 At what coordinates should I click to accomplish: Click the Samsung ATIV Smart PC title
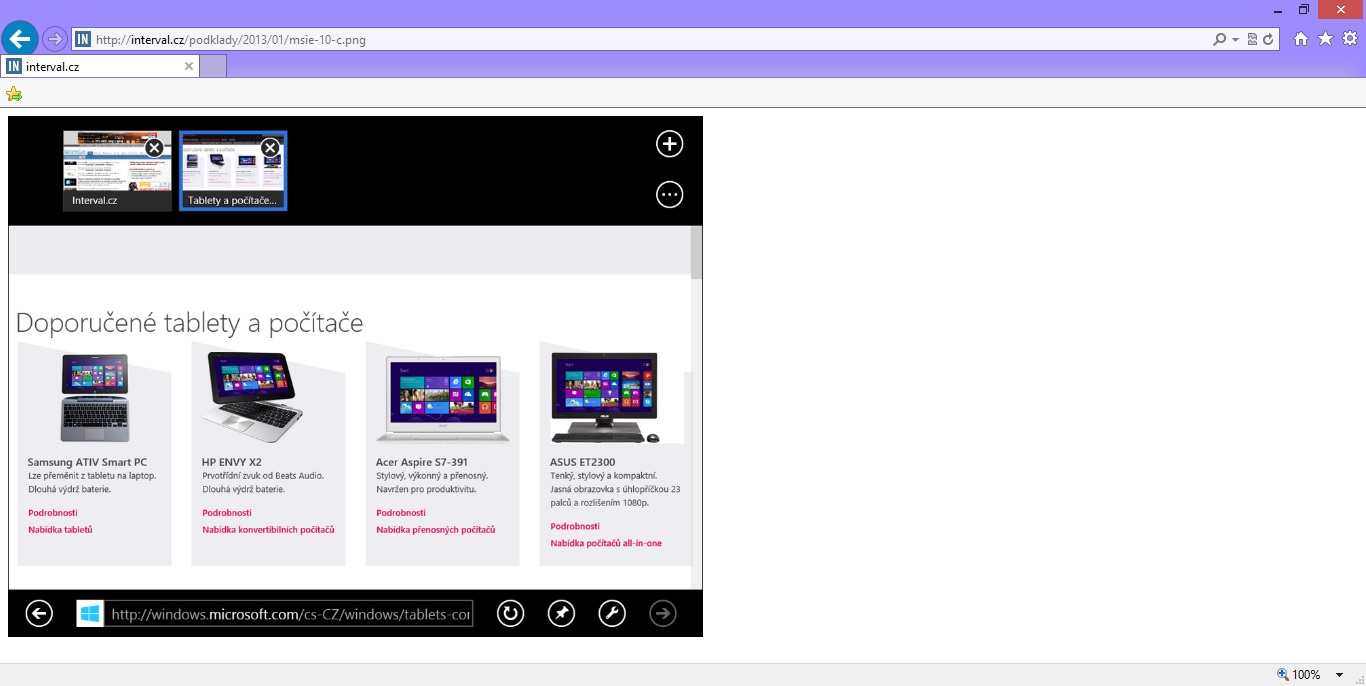tap(87, 462)
